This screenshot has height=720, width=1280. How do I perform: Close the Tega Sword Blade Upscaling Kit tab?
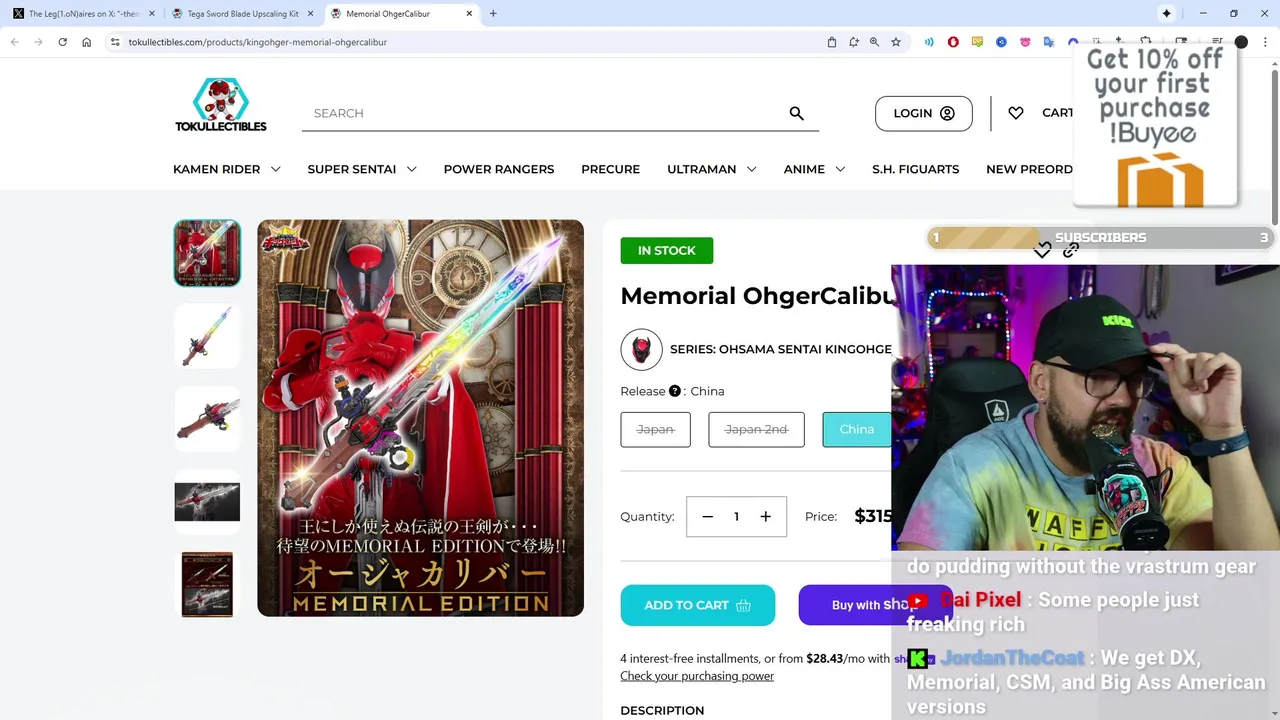[x=310, y=14]
